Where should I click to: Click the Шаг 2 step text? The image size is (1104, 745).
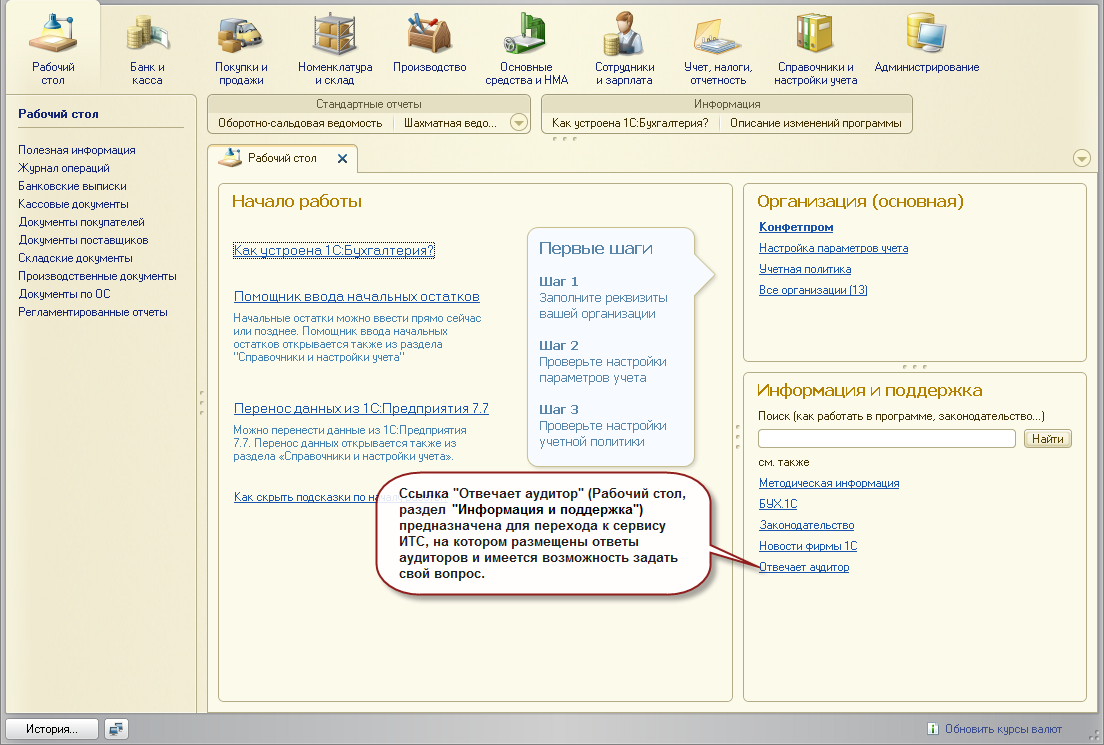click(558, 346)
